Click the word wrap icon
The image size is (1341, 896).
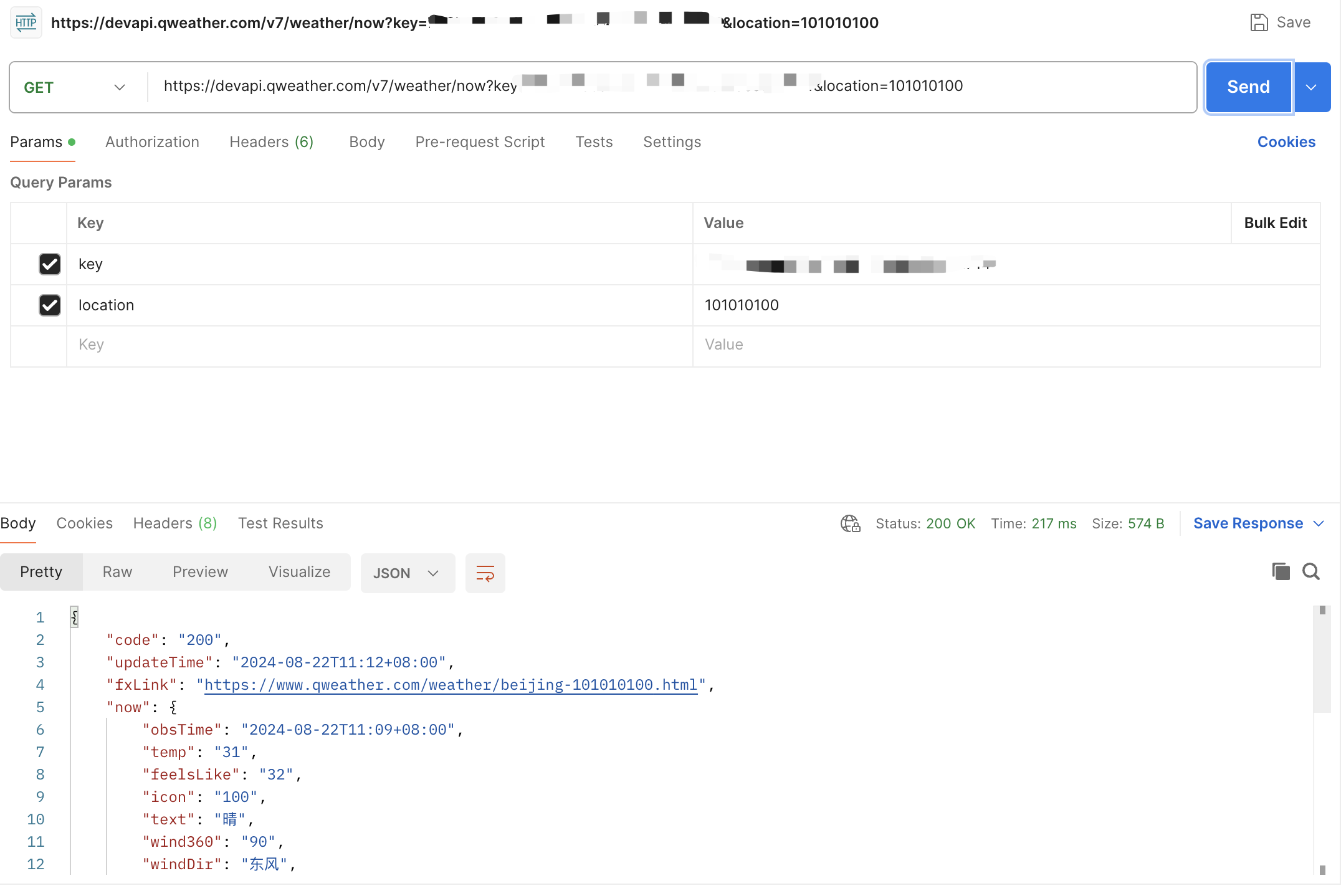tap(485, 573)
